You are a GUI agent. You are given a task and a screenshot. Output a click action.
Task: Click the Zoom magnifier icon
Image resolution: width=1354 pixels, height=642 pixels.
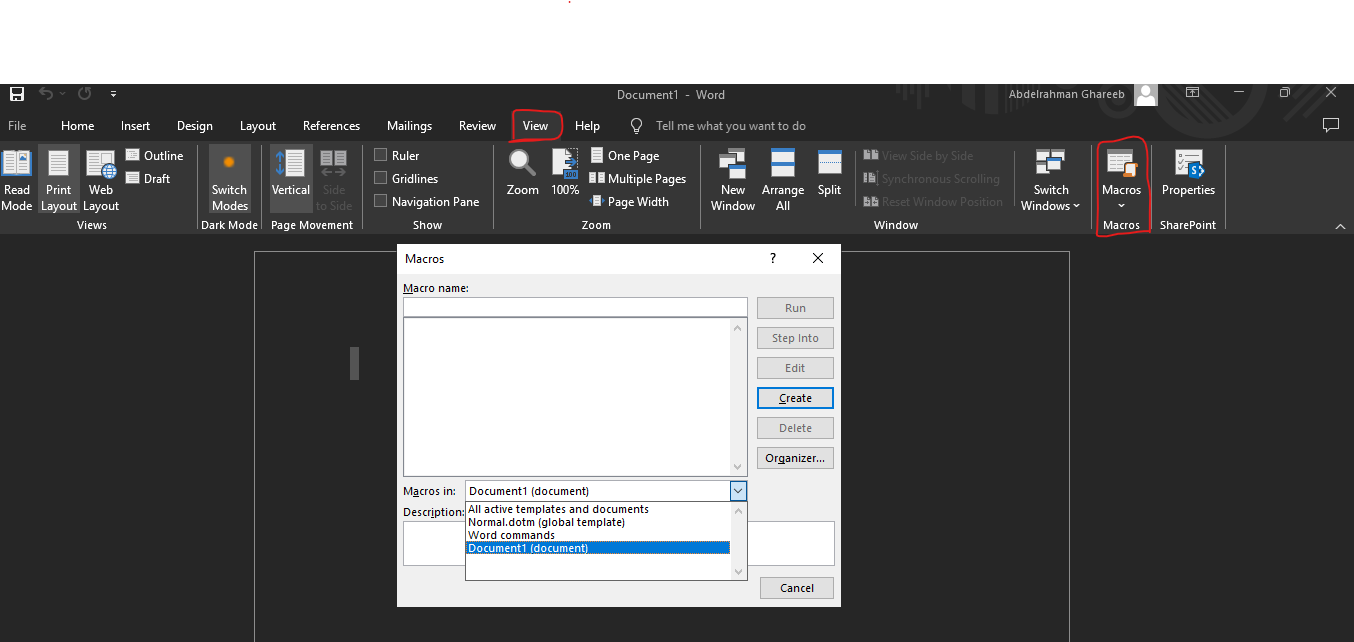click(522, 162)
